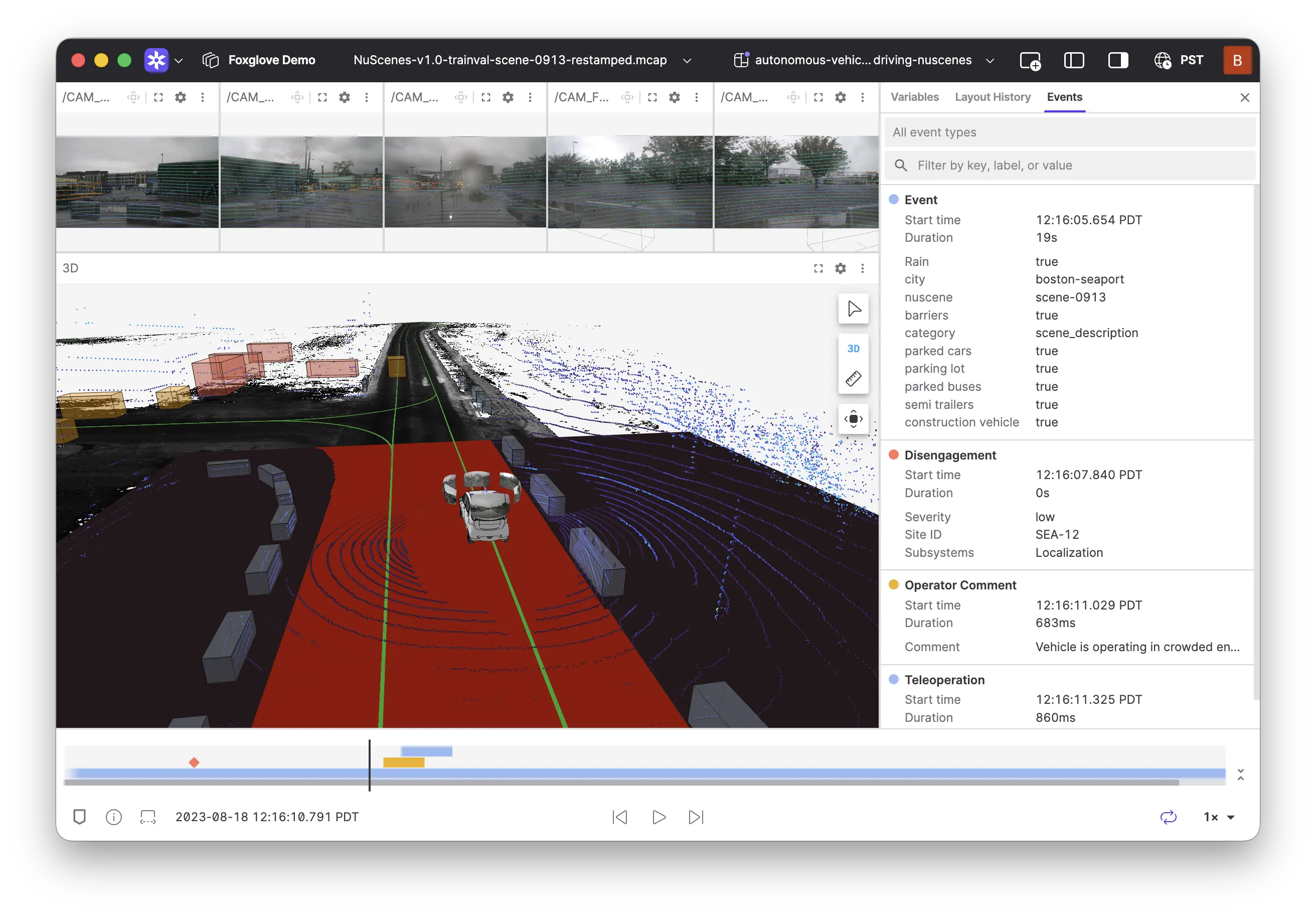Open the 3D panel three-dot menu
1316x915 pixels.
tap(862, 268)
